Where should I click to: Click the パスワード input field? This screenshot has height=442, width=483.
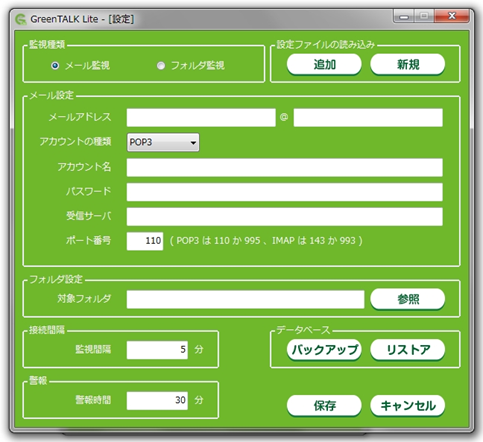point(285,192)
